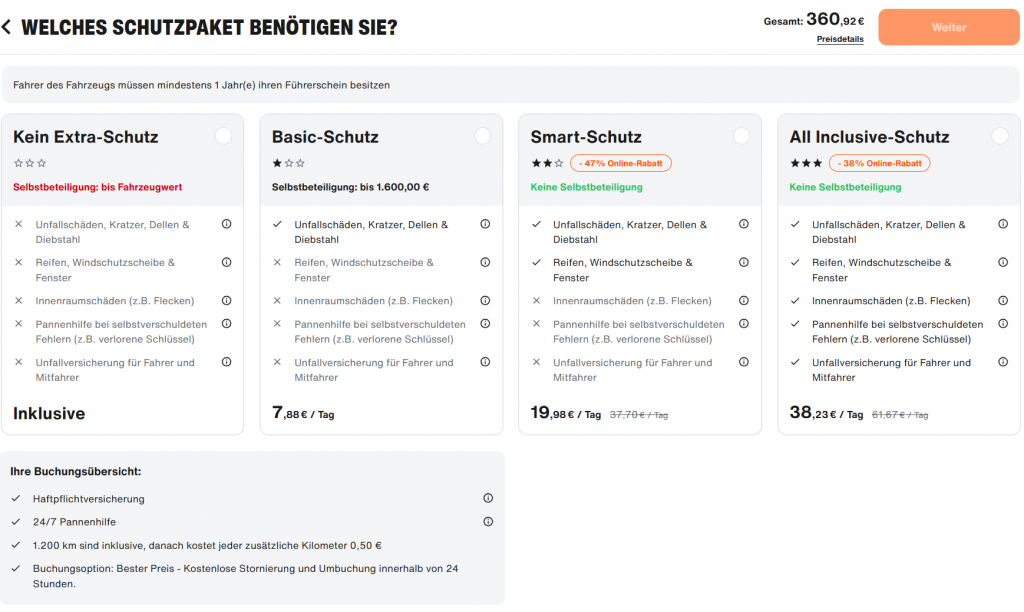Choose the All Inclusive-Schutz radio button
Screen dimensions: 1024x612
[1000, 136]
